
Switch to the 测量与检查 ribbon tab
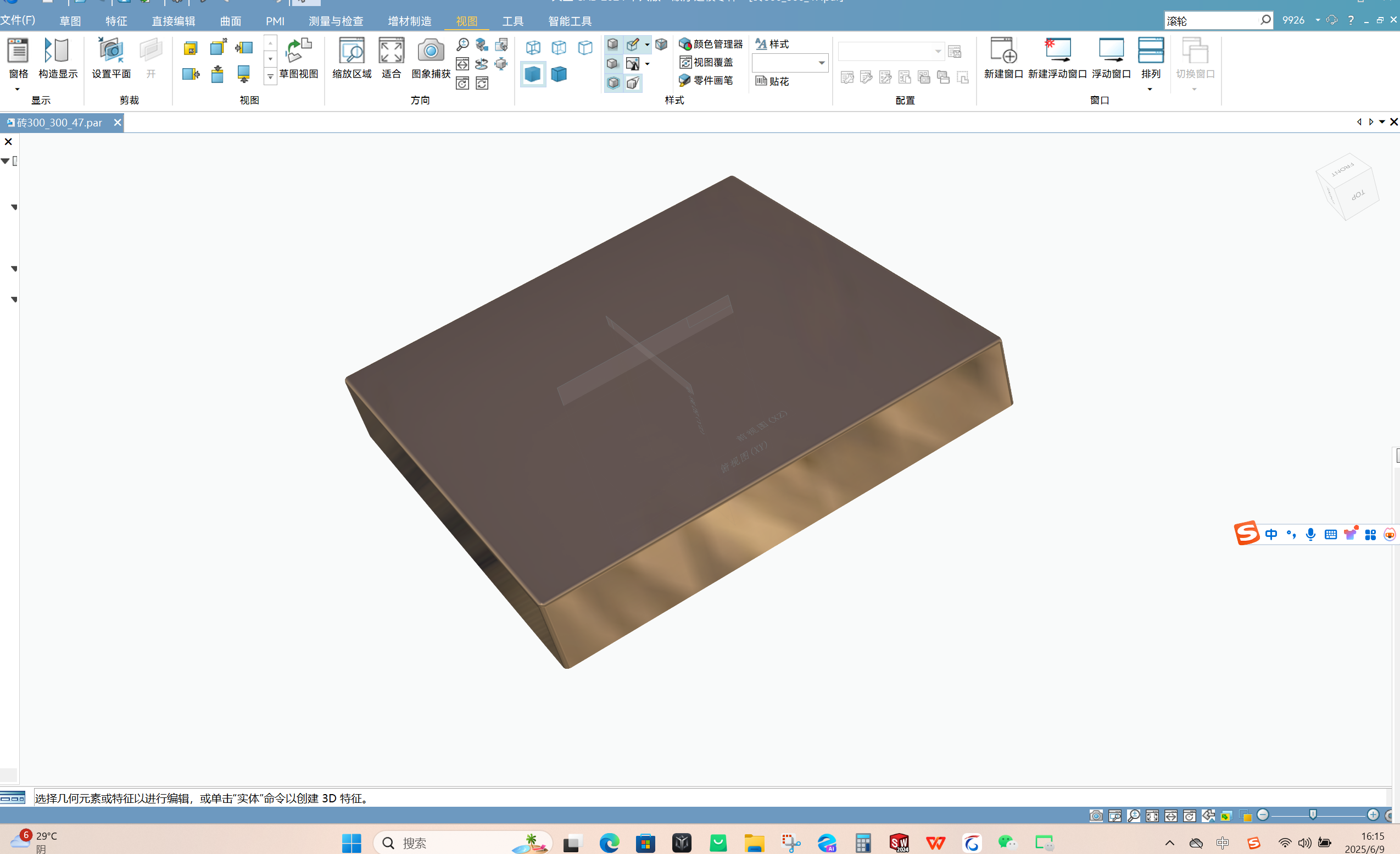pos(336,21)
